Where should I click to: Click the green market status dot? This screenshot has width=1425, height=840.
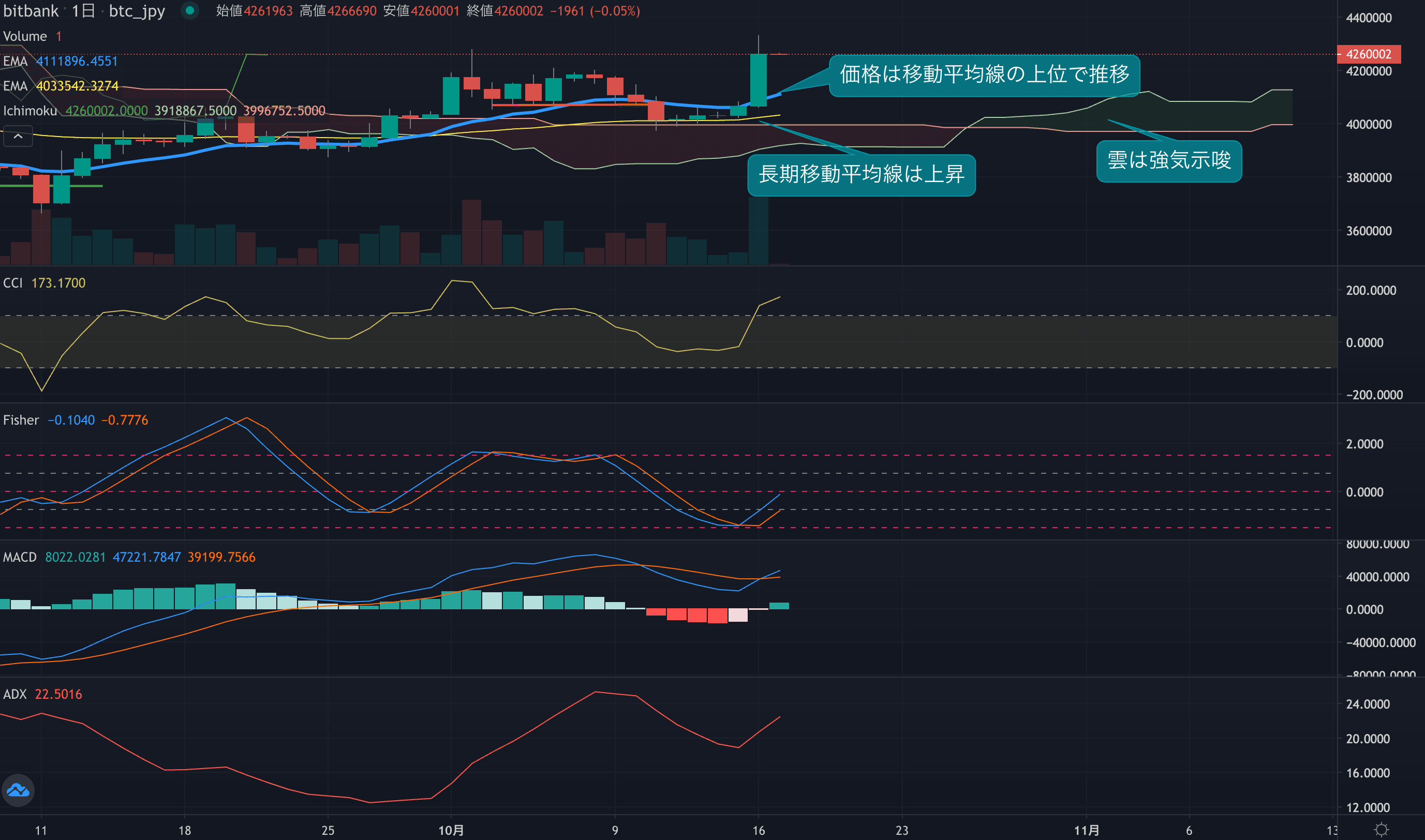tap(190, 10)
